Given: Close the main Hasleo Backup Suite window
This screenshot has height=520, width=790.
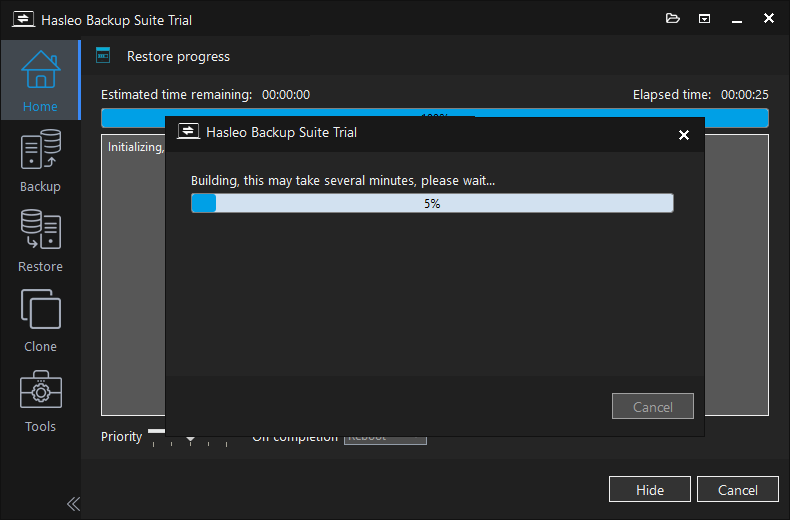Looking at the screenshot, I should click(x=769, y=18).
